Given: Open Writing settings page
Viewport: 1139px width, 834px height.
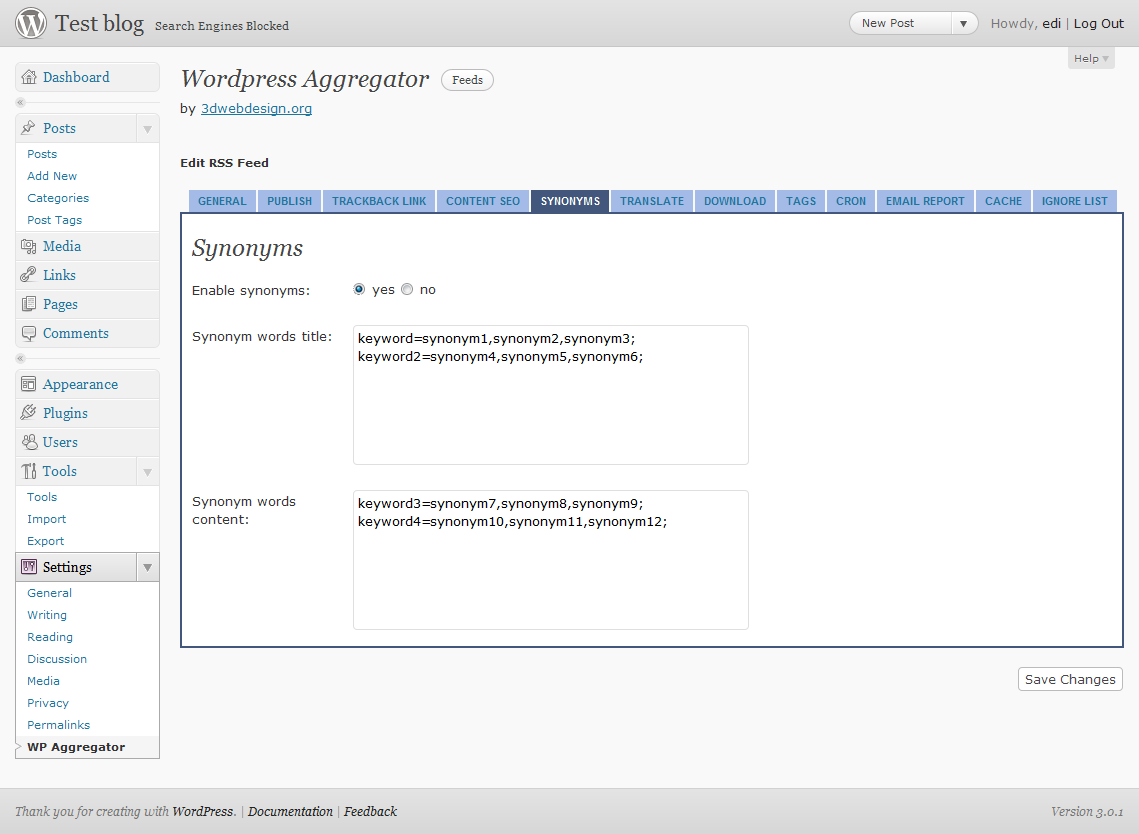Looking at the screenshot, I should 47,615.
